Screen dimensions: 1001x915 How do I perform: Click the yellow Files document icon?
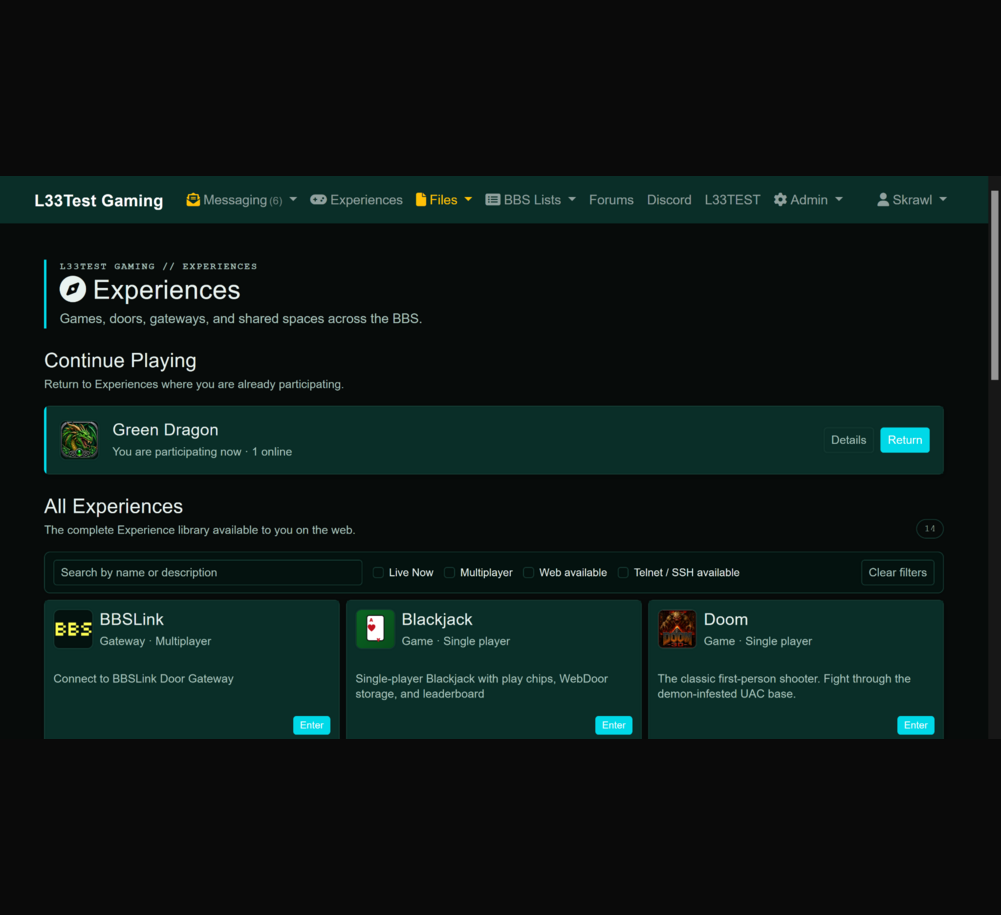tap(421, 200)
